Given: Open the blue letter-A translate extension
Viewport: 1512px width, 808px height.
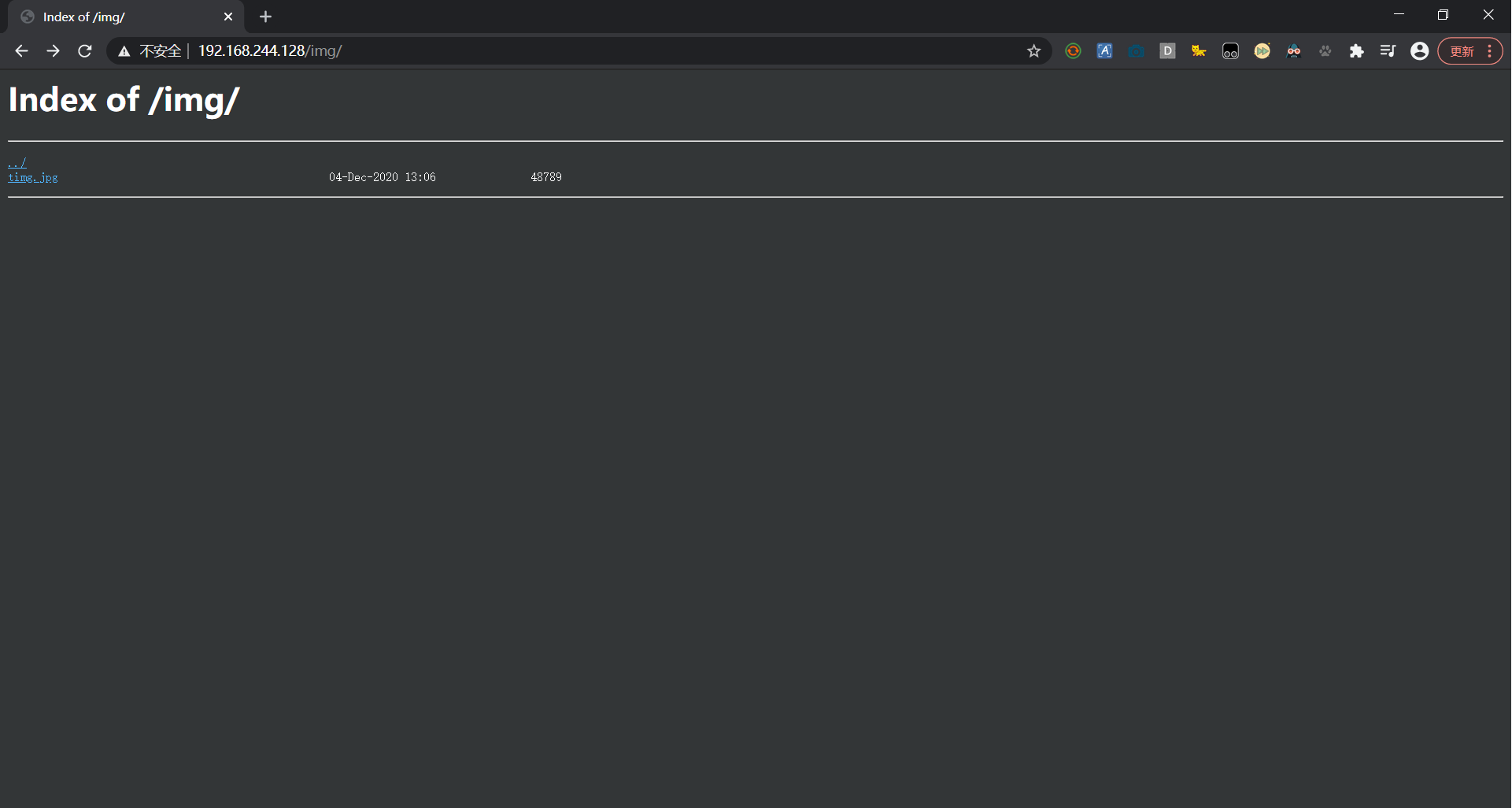Looking at the screenshot, I should pos(1104,51).
